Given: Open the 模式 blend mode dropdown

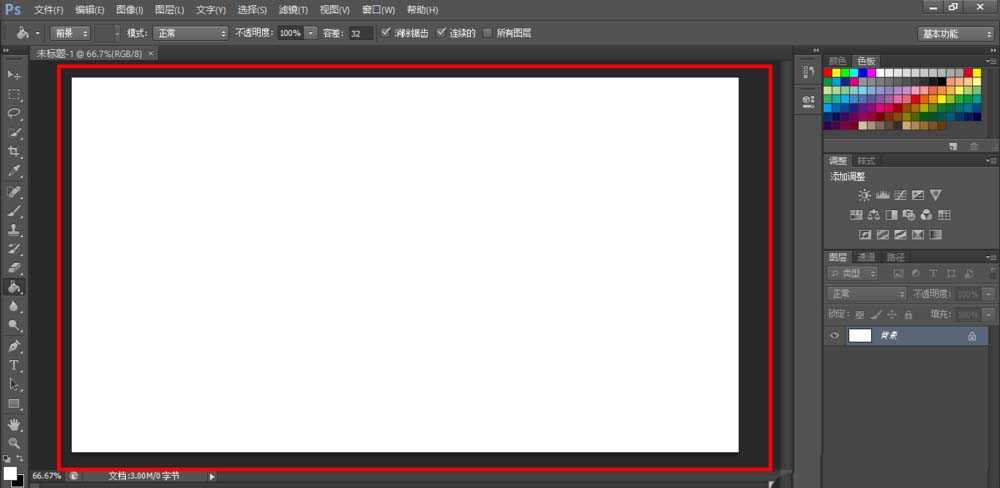Looking at the screenshot, I should coord(190,33).
